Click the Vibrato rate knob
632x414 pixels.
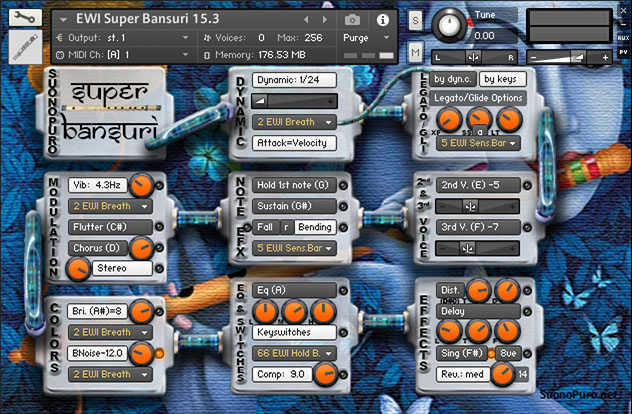tap(141, 185)
